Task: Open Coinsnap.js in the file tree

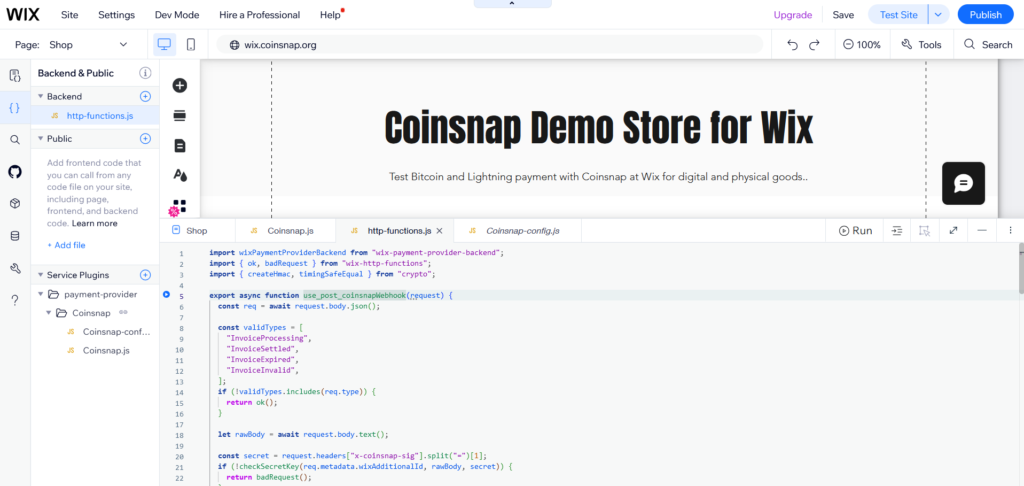Action: click(105, 351)
